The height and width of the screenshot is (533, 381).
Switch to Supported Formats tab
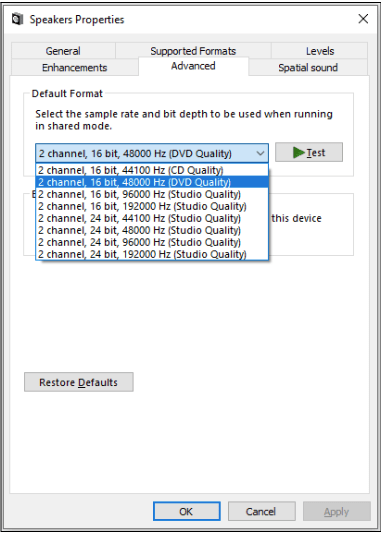tap(193, 51)
